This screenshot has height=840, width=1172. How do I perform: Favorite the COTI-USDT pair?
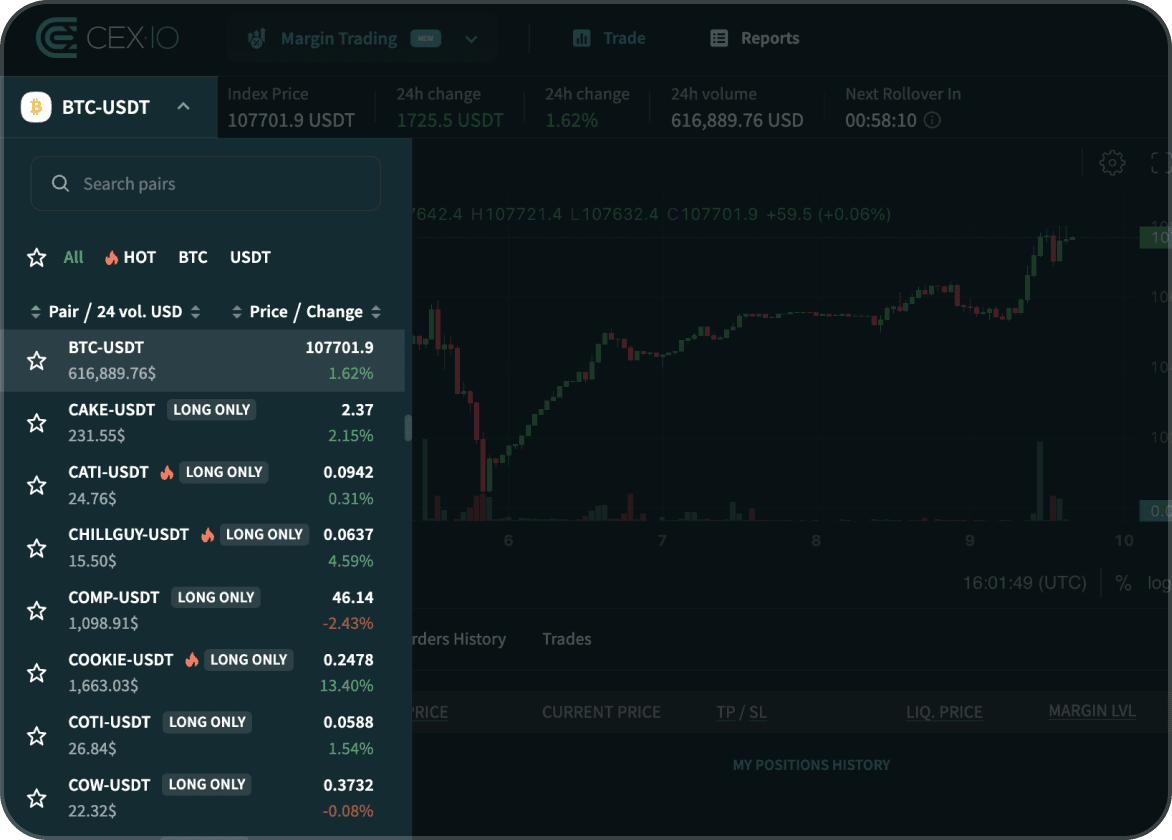[x=37, y=736]
